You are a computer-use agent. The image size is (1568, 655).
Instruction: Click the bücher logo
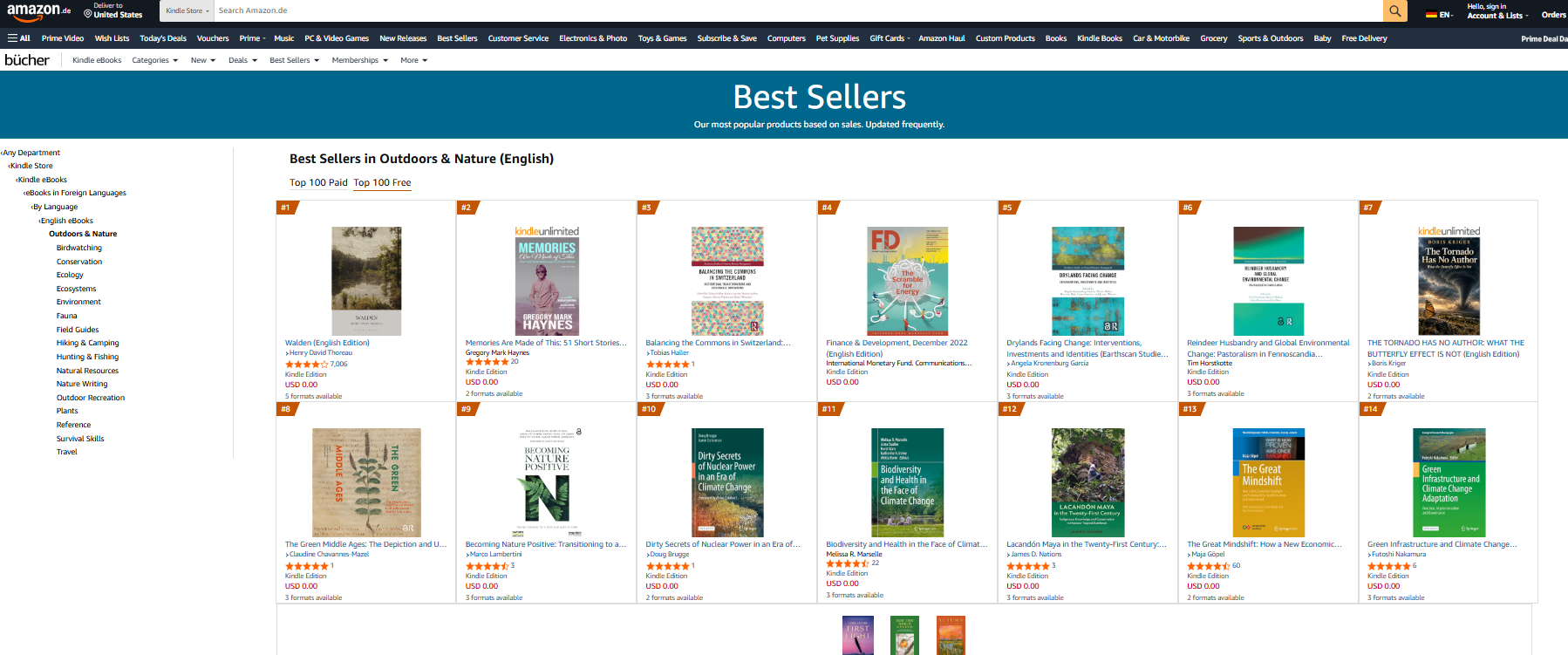27,60
